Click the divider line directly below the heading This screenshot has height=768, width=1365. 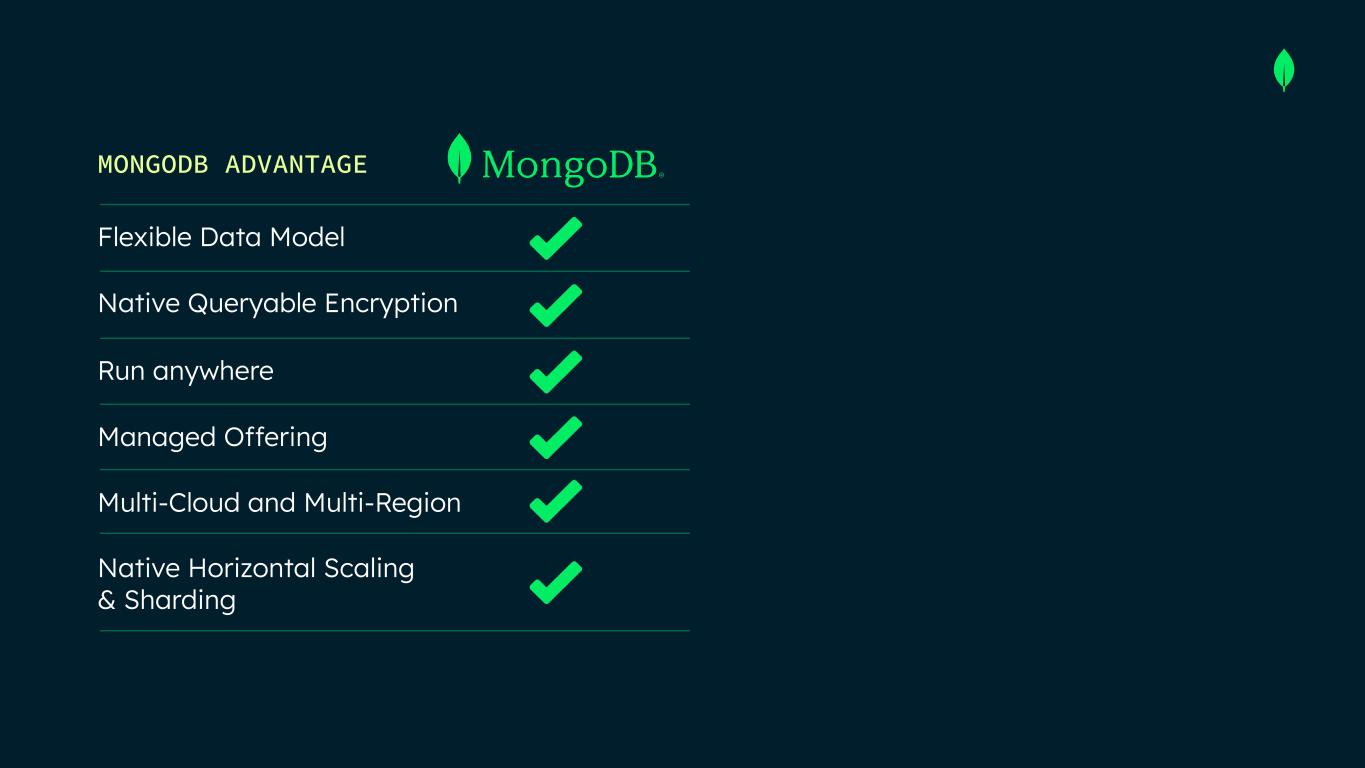point(394,204)
